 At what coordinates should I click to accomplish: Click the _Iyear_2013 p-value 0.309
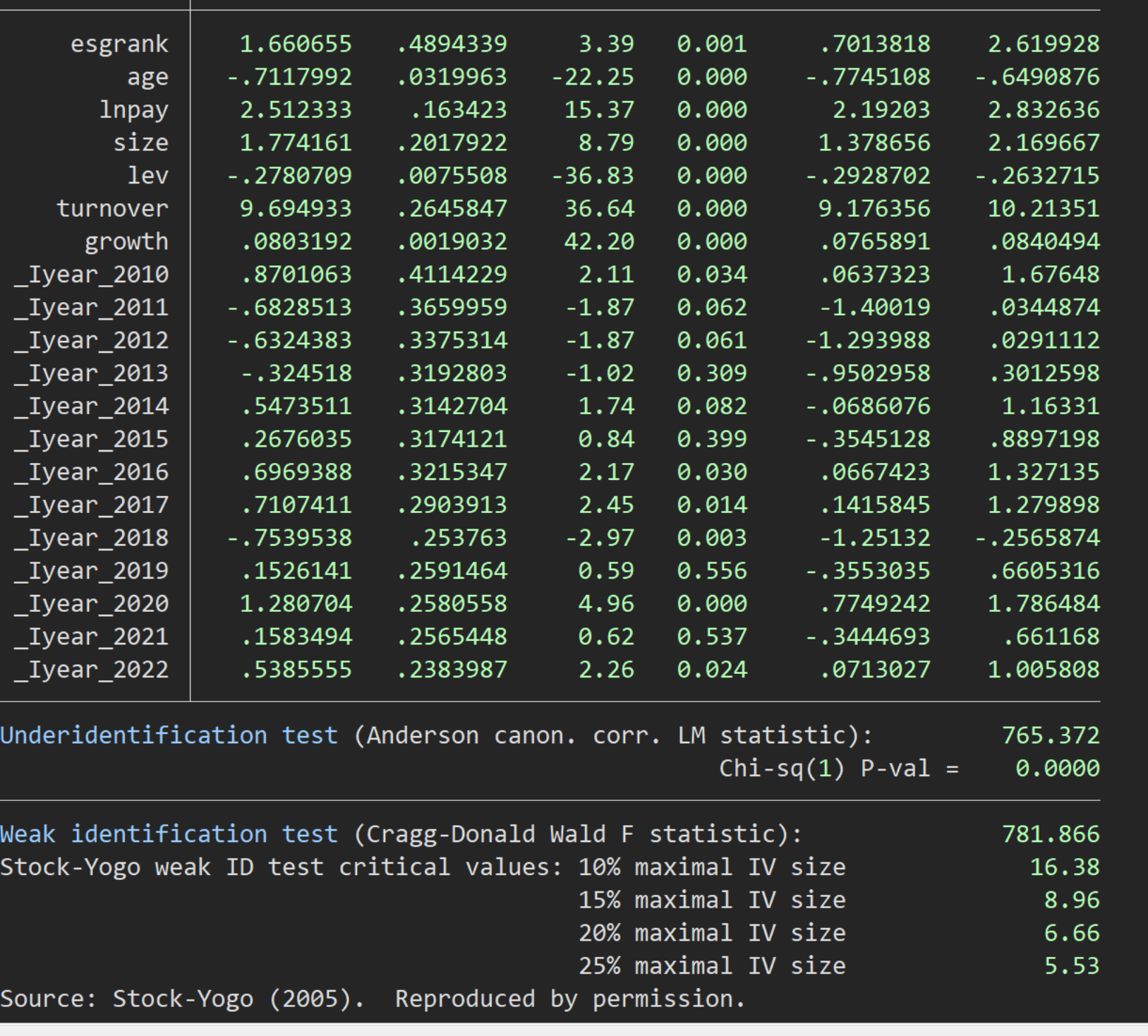pyautogui.click(x=712, y=373)
